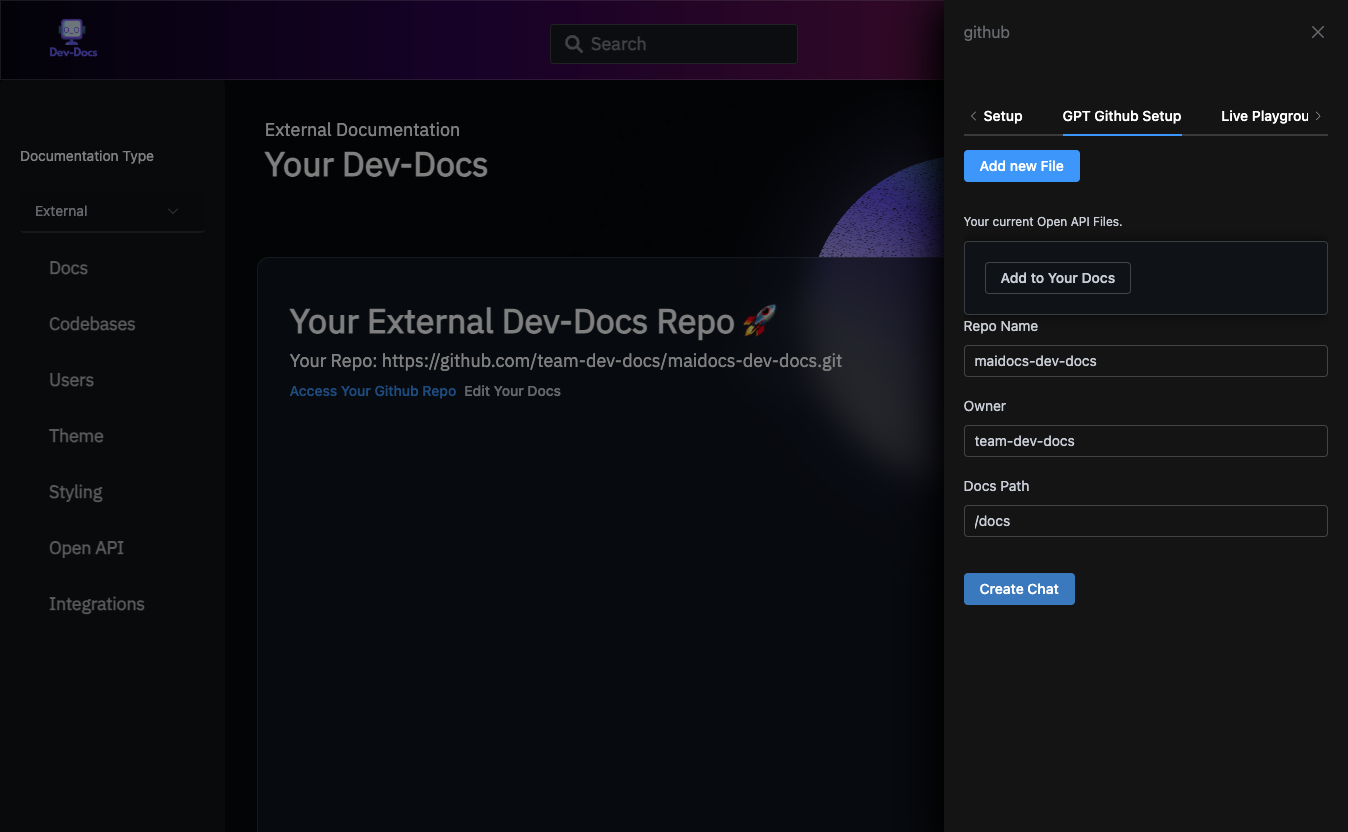Close the github panel with the X
This screenshot has height=832, width=1348.
coord(1317,31)
